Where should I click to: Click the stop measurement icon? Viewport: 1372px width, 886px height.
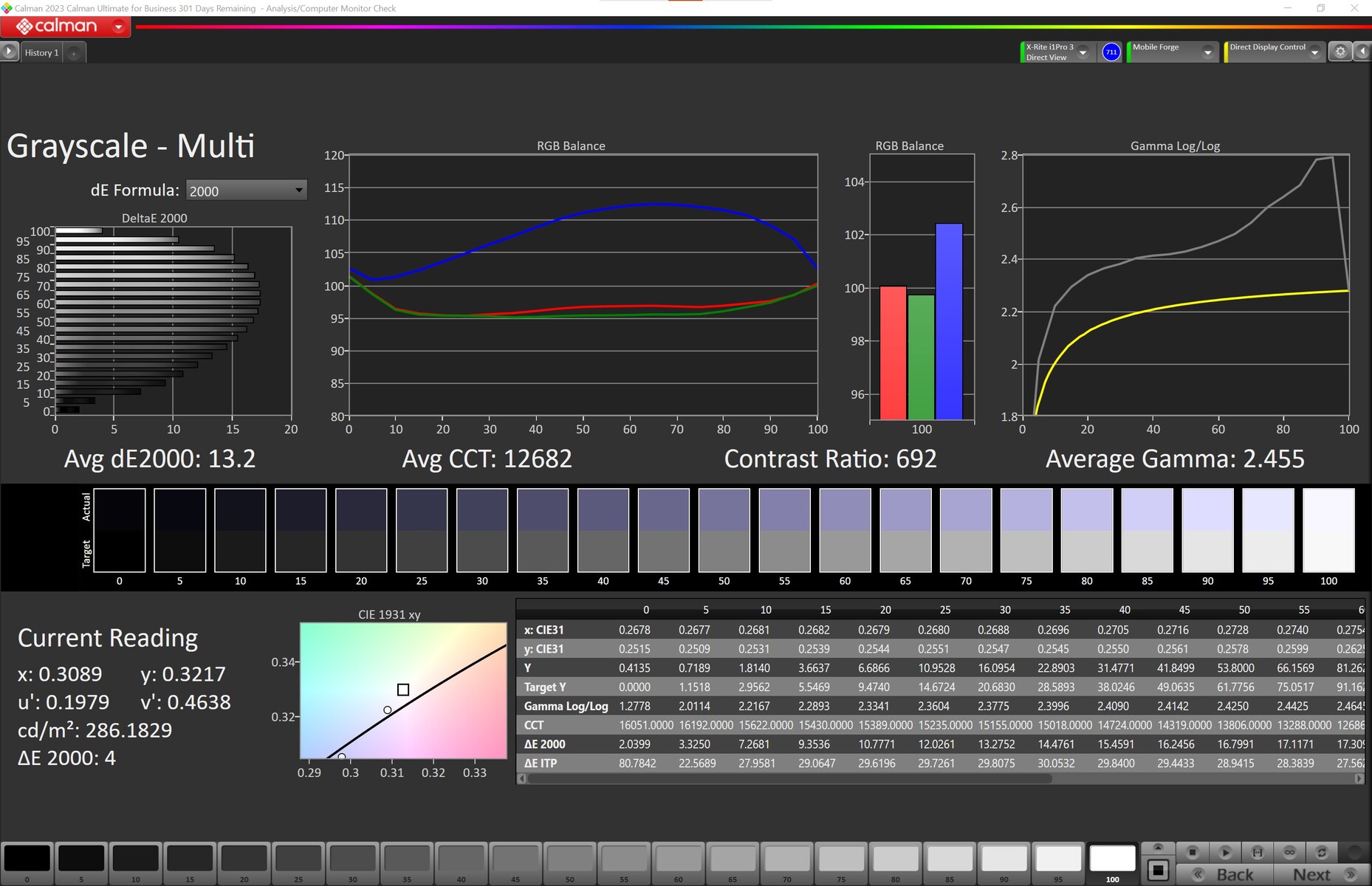(x=1192, y=852)
